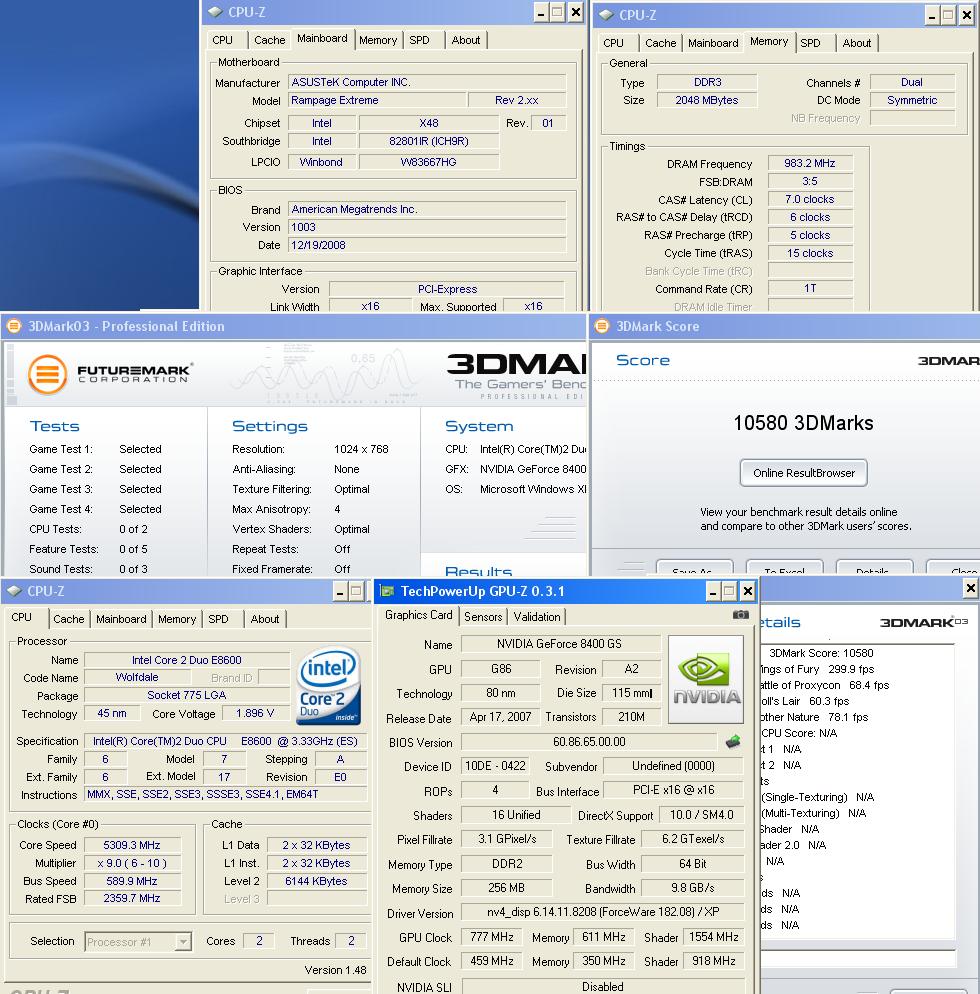Click the Rated FSB value 2359.7 MHz

point(132,898)
